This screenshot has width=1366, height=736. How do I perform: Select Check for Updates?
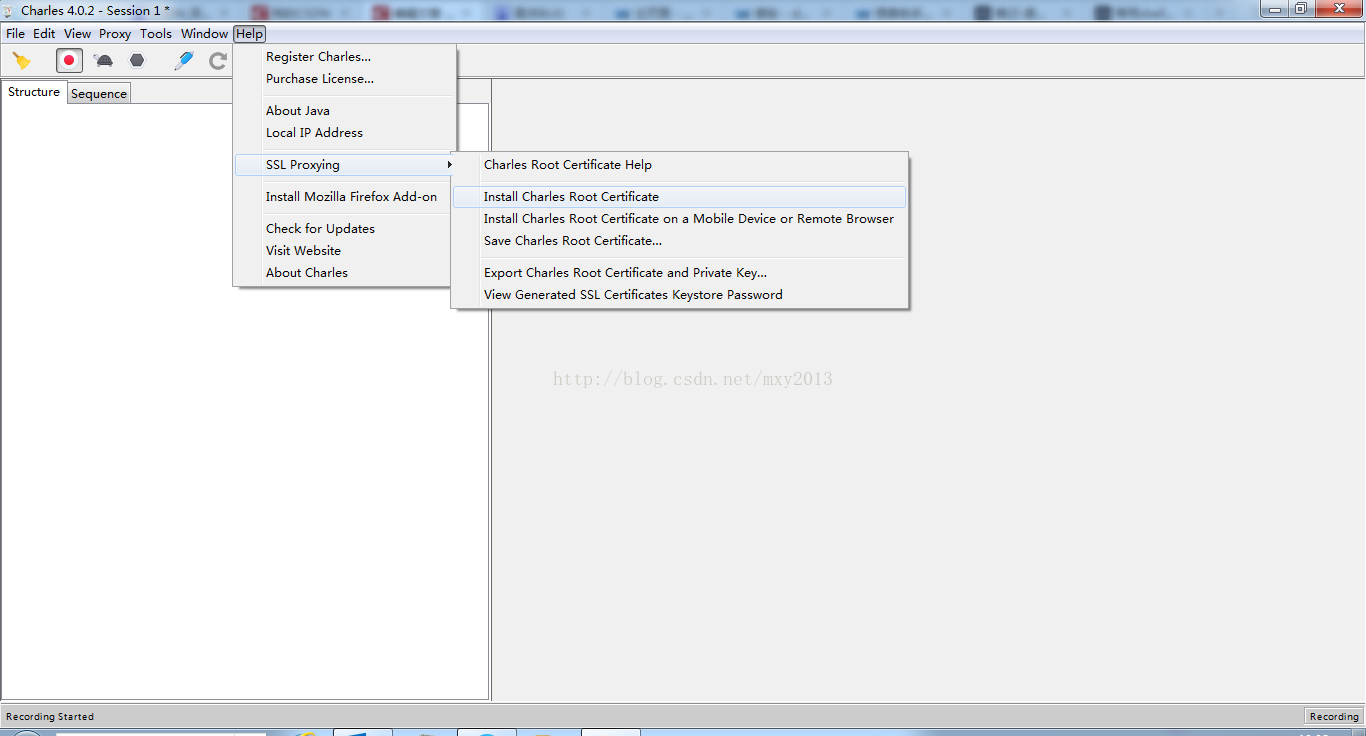345,229
